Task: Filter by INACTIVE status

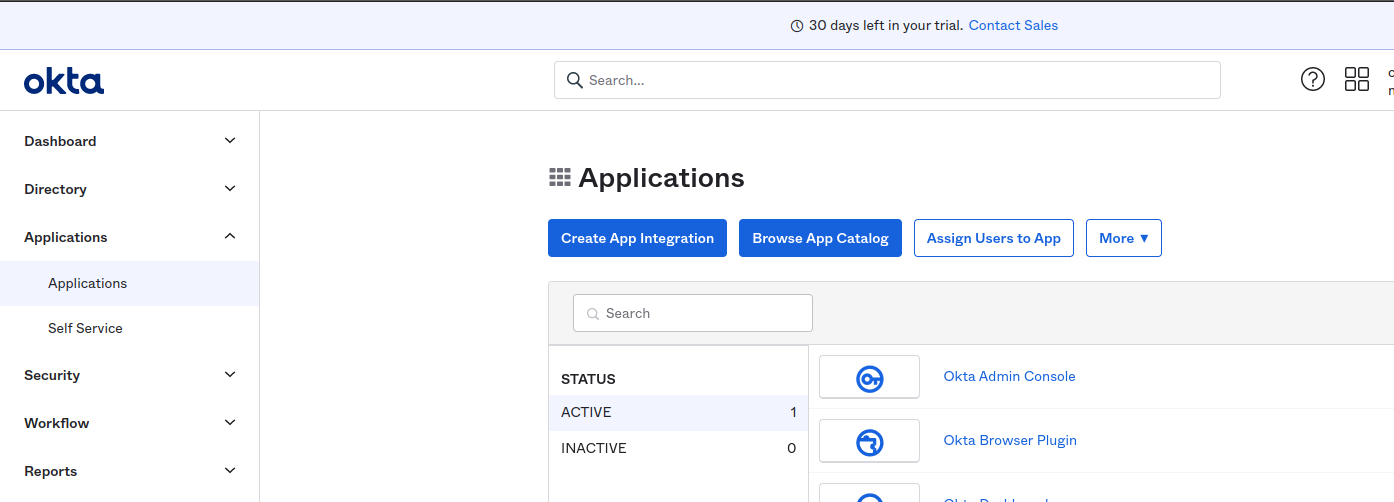Action: [x=678, y=448]
